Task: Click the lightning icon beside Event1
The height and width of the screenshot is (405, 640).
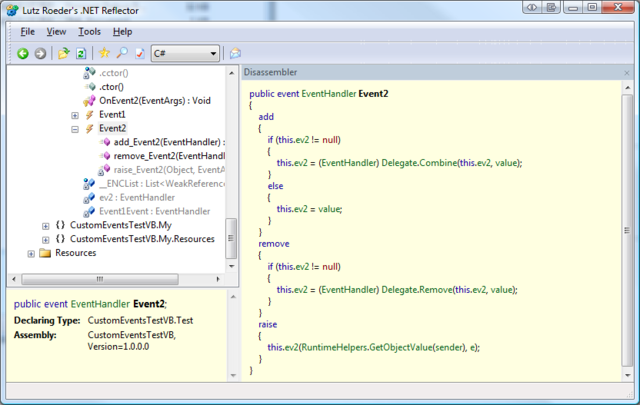Action: pos(89,115)
